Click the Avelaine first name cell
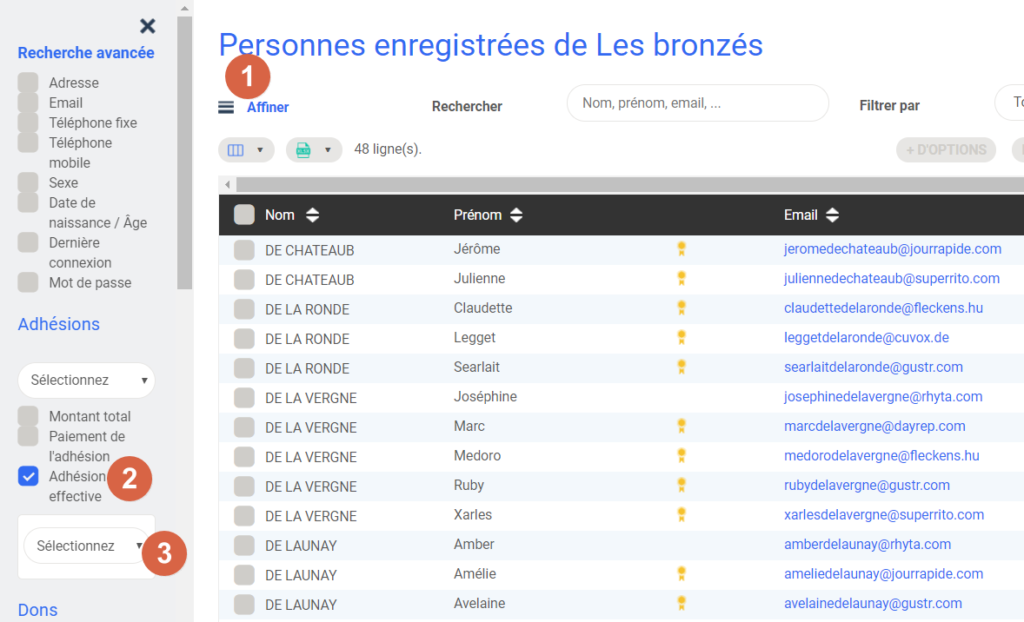Screen dimensions: 1024x622 tap(479, 603)
